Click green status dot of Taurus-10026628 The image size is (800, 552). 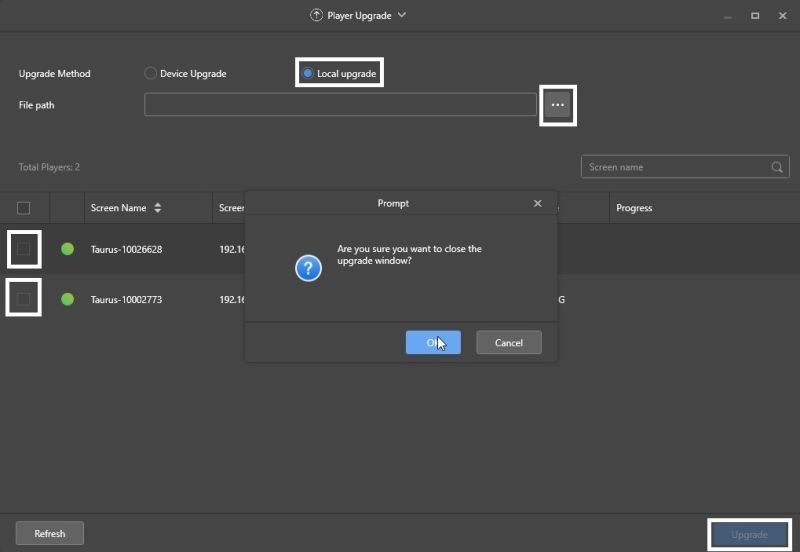(67, 249)
